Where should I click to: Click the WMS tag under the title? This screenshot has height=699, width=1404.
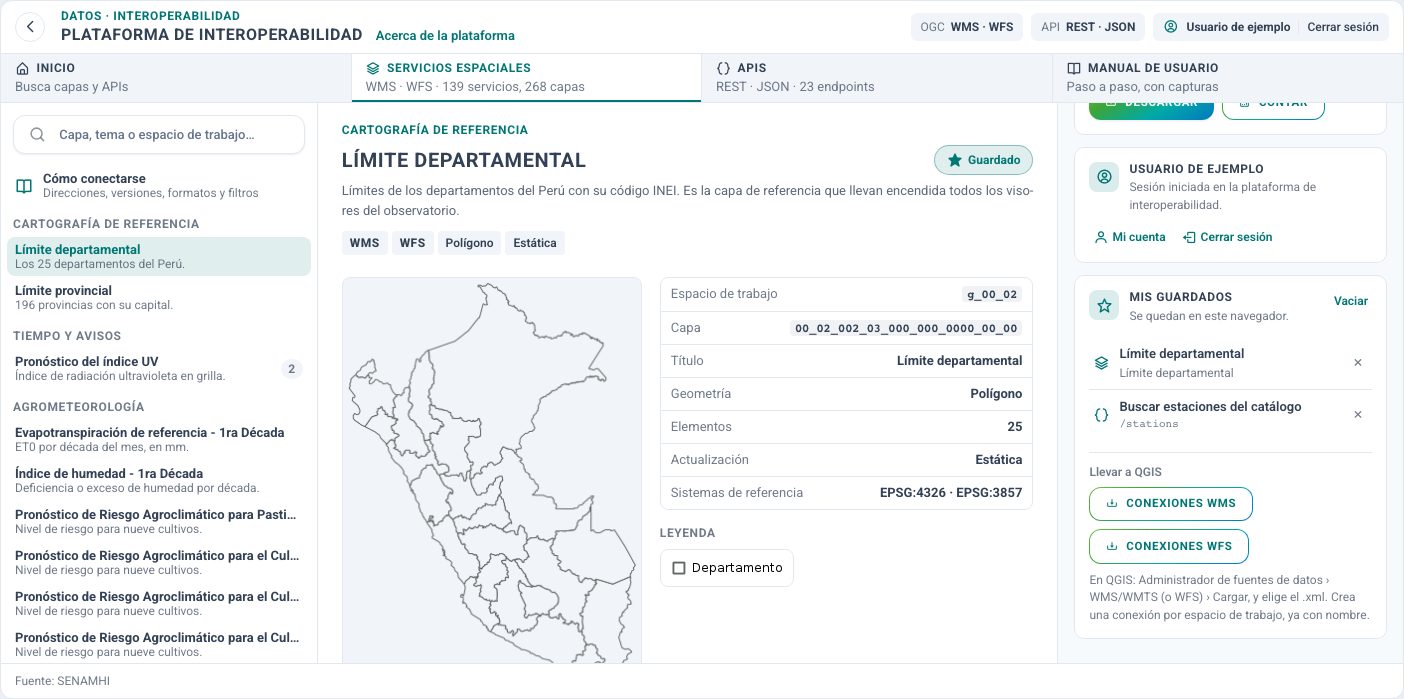364,243
